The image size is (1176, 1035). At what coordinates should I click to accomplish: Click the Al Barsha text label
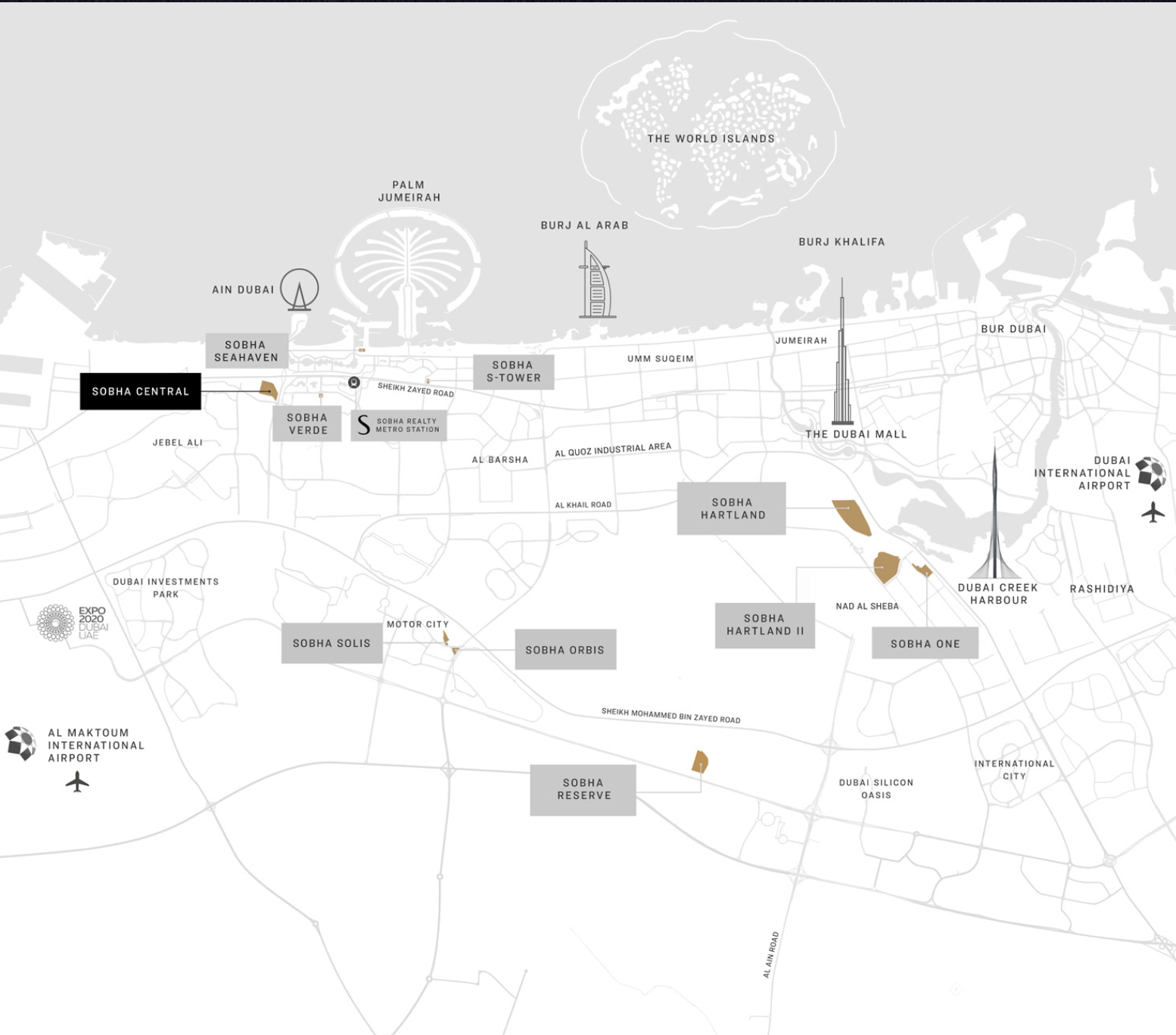pos(500,459)
